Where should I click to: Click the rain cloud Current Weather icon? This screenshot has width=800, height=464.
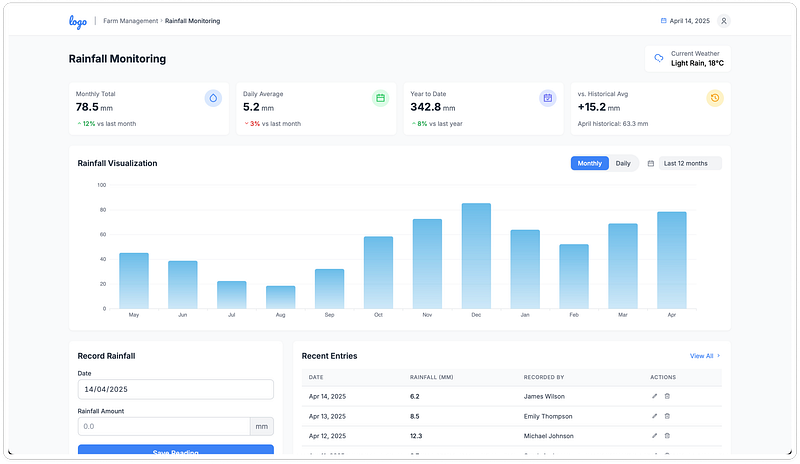[659, 58]
